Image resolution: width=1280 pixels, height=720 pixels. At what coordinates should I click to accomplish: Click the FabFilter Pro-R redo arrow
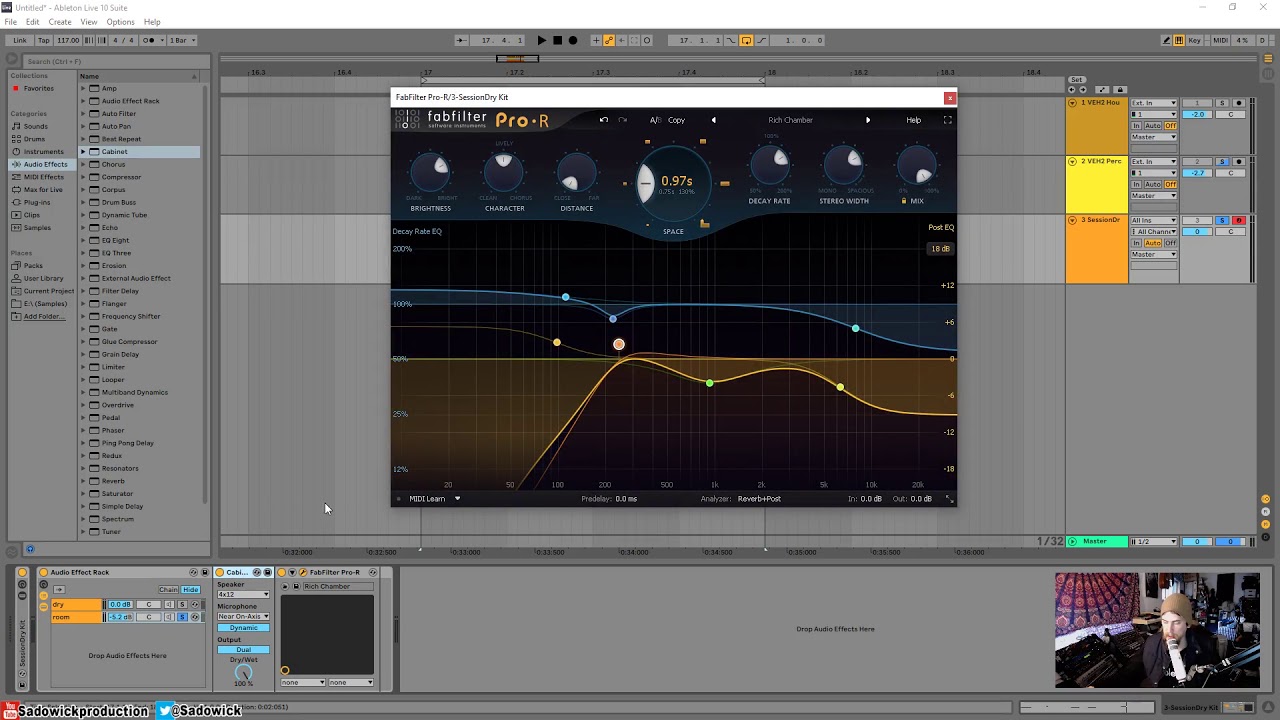[622, 120]
